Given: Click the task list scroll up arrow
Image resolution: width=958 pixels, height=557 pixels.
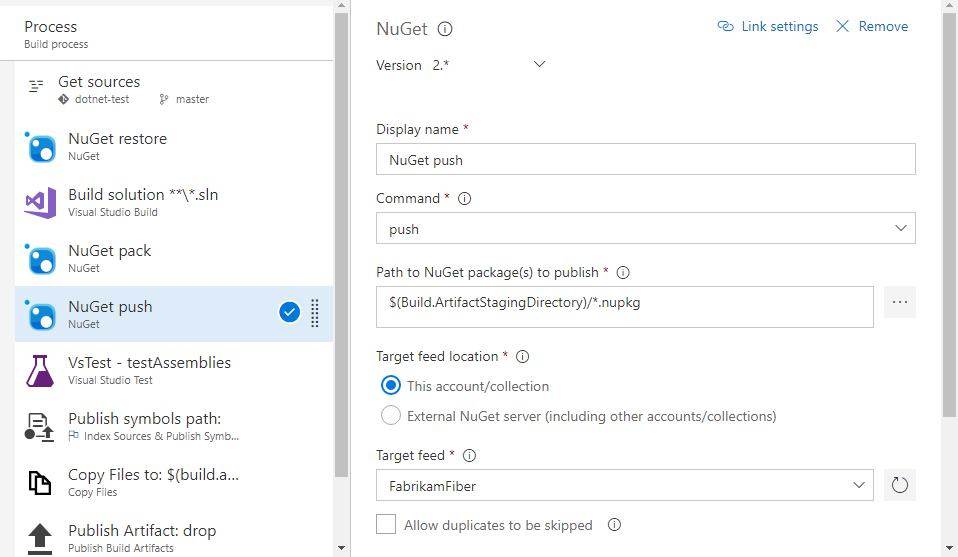Looking at the screenshot, I should pyautogui.click(x=342, y=5).
